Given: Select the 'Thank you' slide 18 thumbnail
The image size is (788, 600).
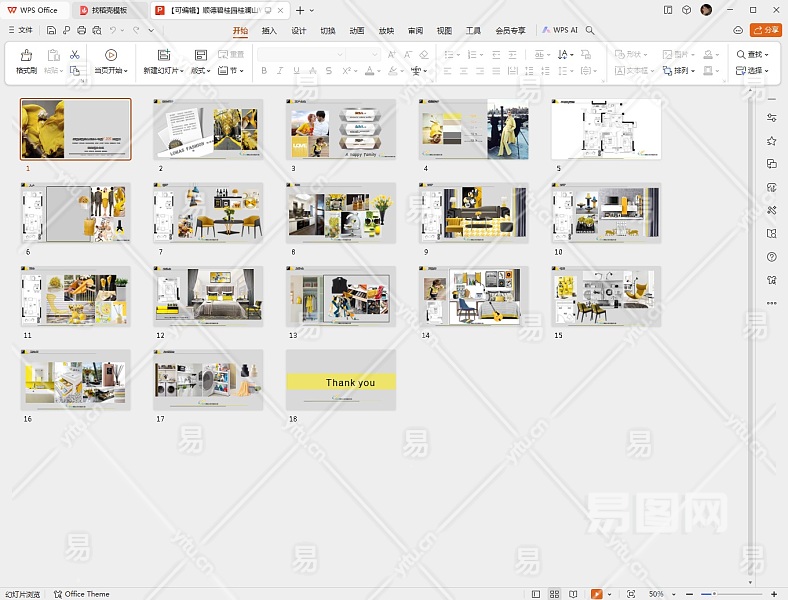Looking at the screenshot, I should pyautogui.click(x=341, y=380).
